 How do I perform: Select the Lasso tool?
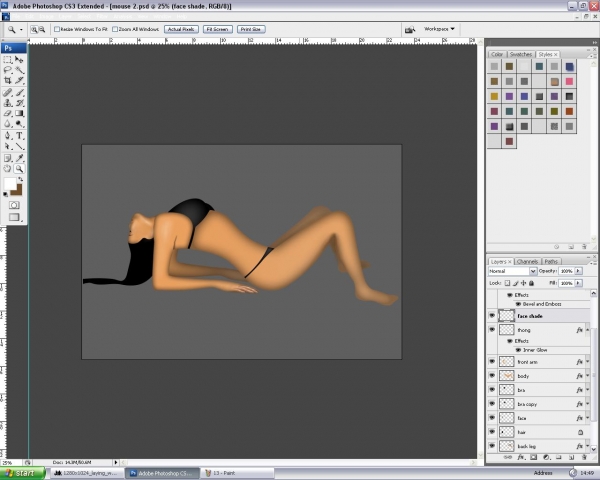tap(7, 70)
